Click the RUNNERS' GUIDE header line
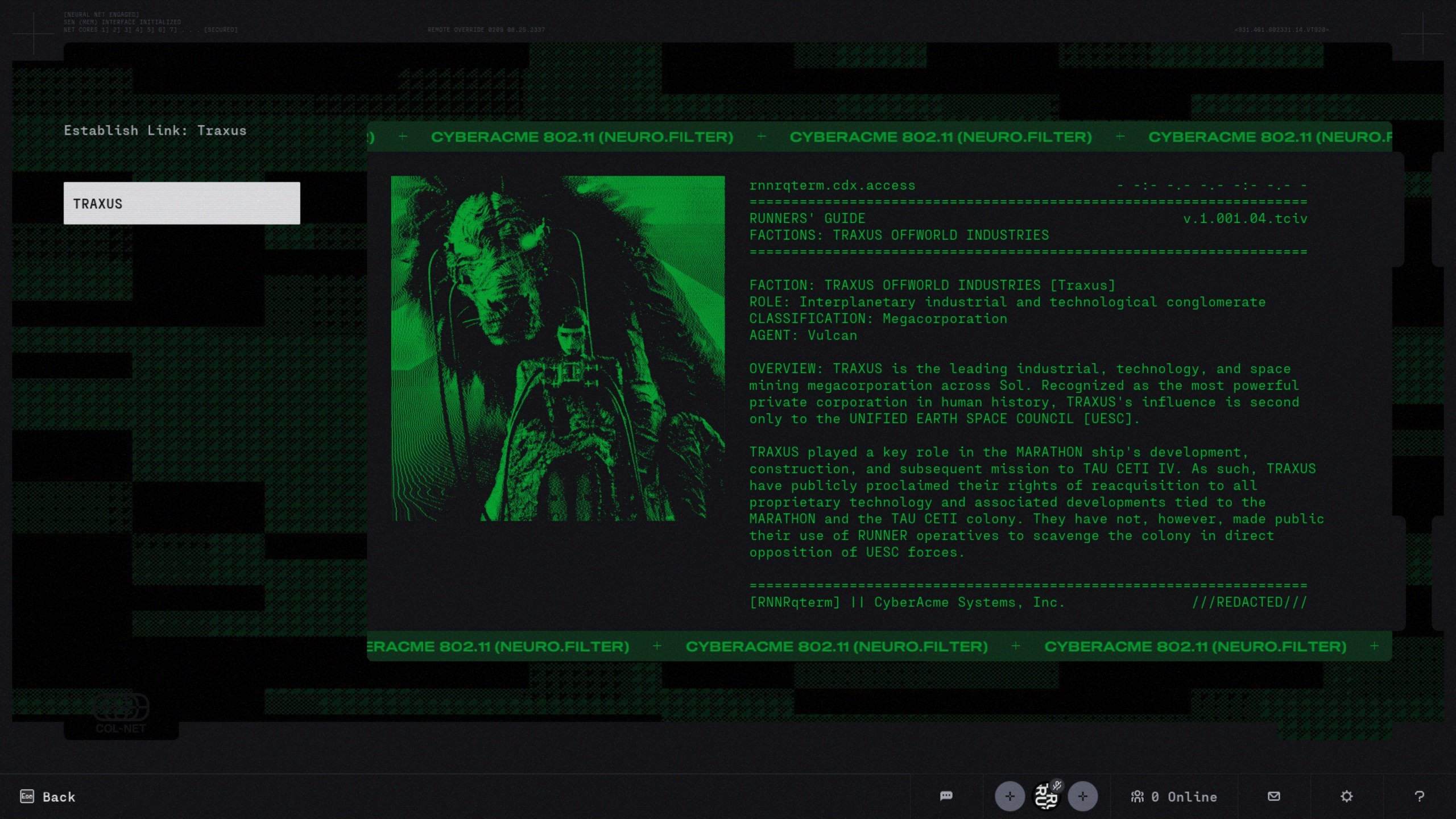Viewport: 1456px width, 819px height. 807,218
